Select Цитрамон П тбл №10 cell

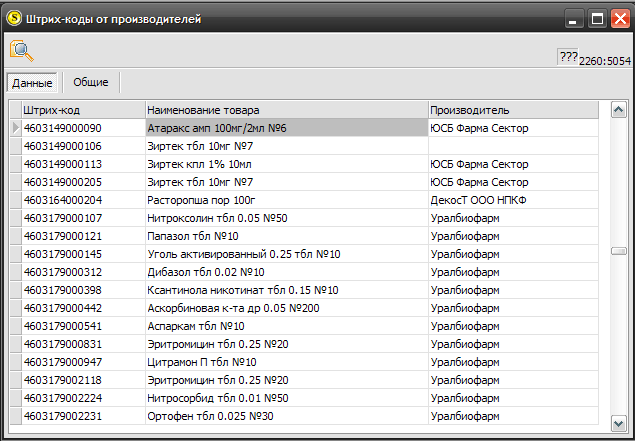pyautogui.click(x=287, y=362)
